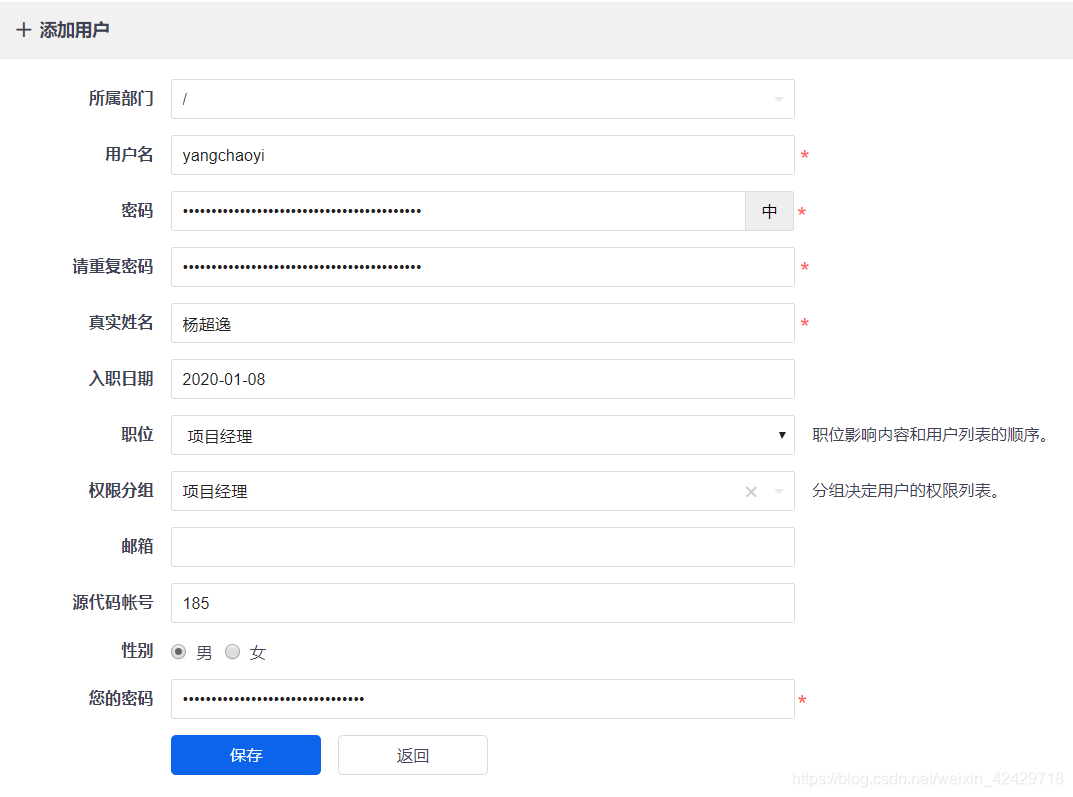This screenshot has height=797, width=1073.
Task: Click the 入职日期 label
Action: (x=120, y=379)
